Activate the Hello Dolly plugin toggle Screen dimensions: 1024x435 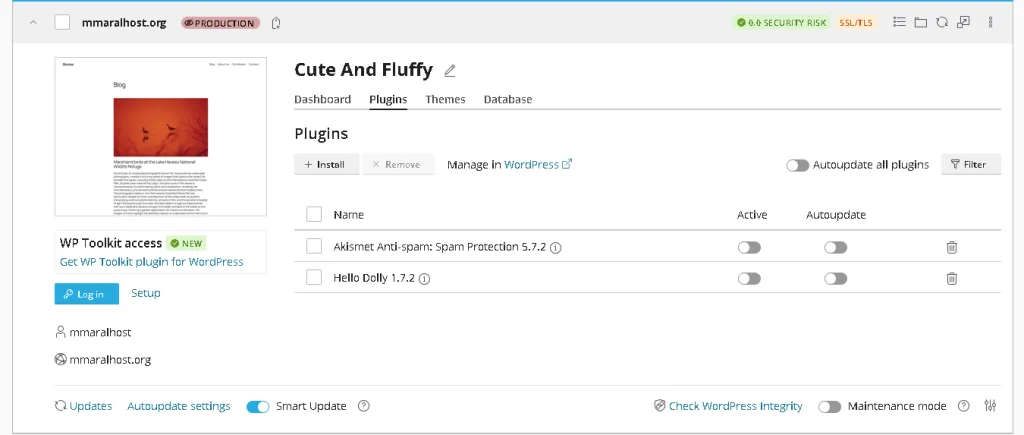pos(749,279)
